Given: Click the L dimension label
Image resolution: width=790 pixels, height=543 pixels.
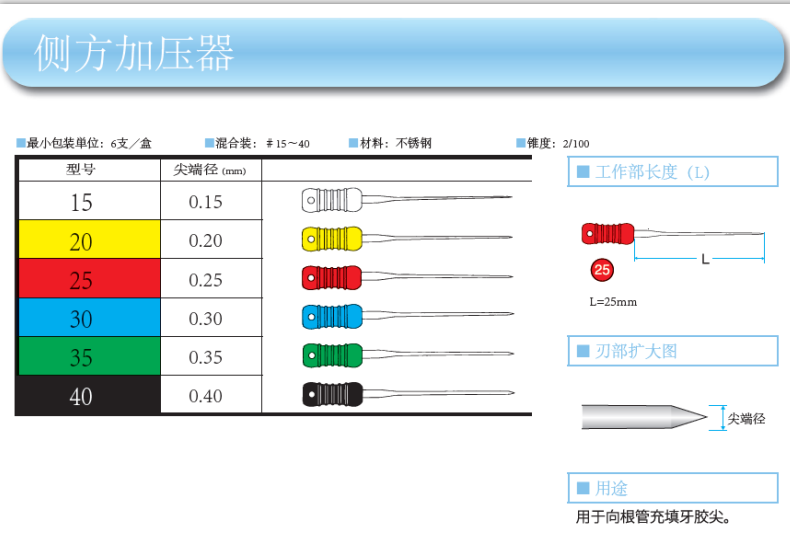Looking at the screenshot, I should [705, 259].
